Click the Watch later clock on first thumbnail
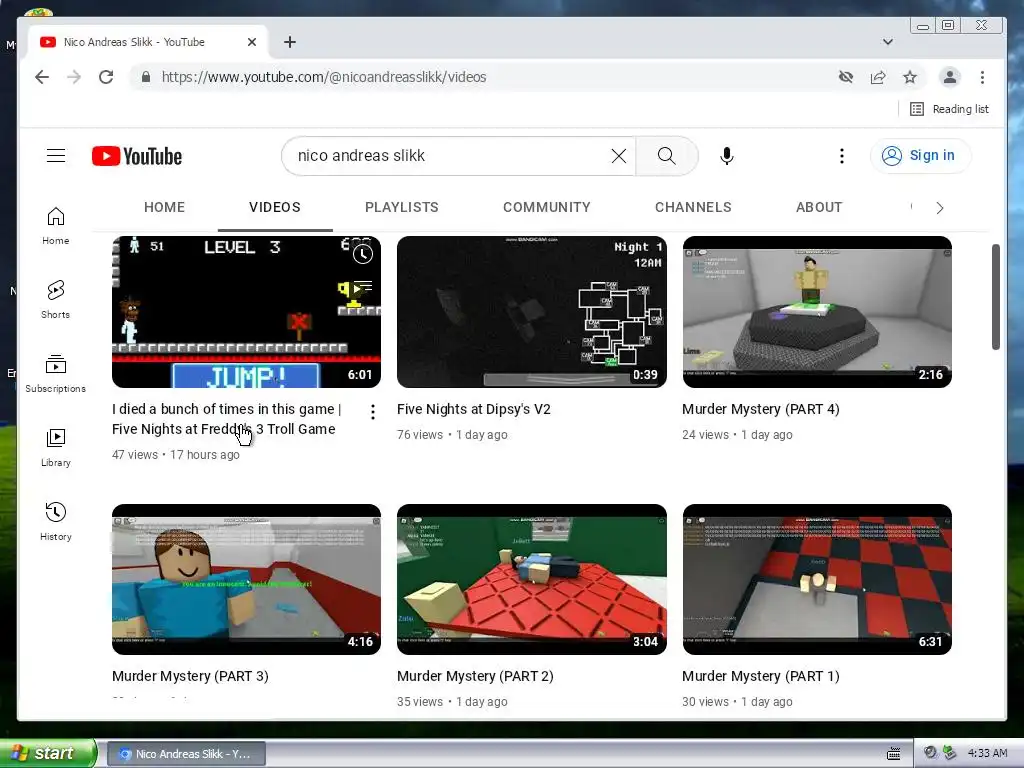This screenshot has height=768, width=1024. tap(363, 254)
